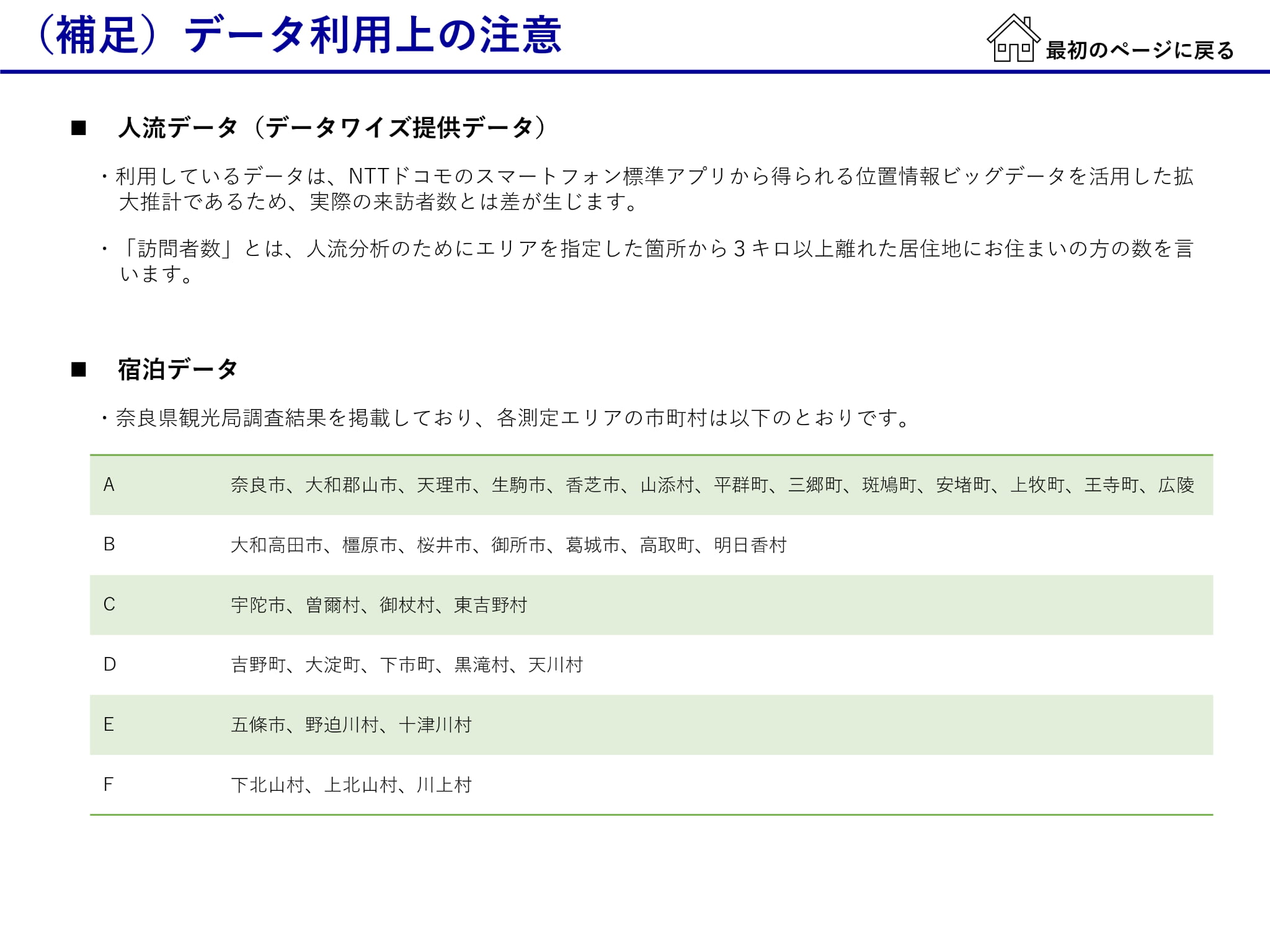
Task: Click the 大和高田市 municipality list in row B
Action: 508,545
